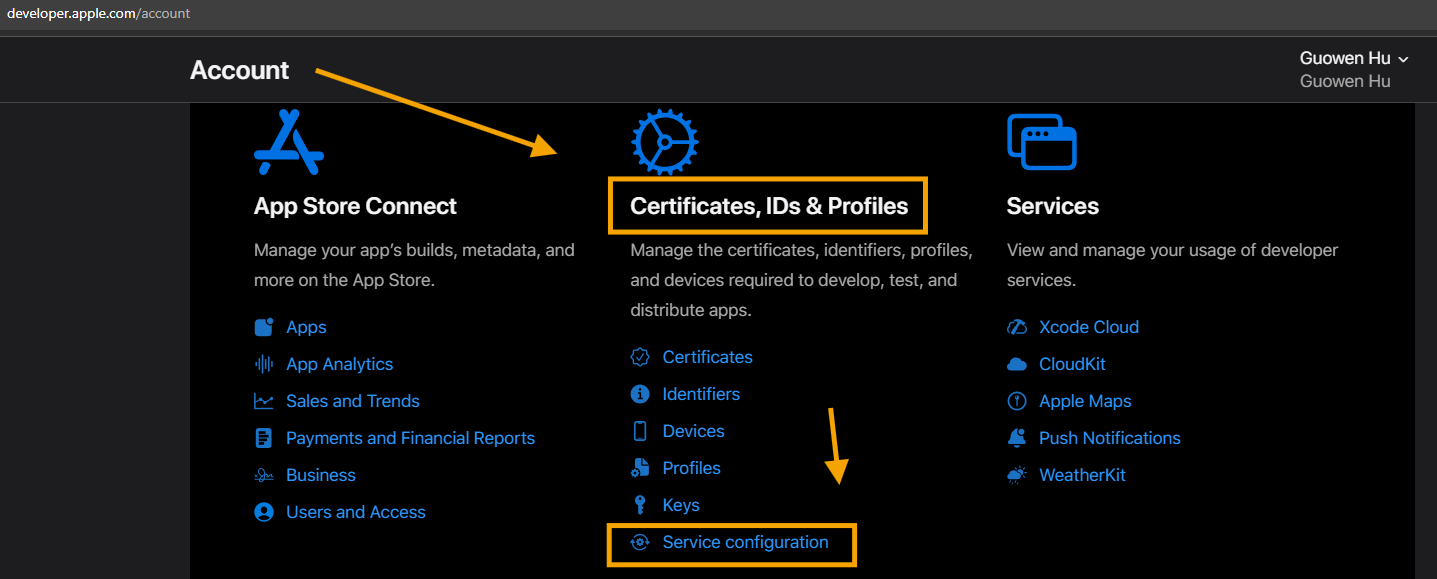Image resolution: width=1437 pixels, height=579 pixels.
Task: Click the Certificates gear icon at top
Action: click(x=664, y=142)
